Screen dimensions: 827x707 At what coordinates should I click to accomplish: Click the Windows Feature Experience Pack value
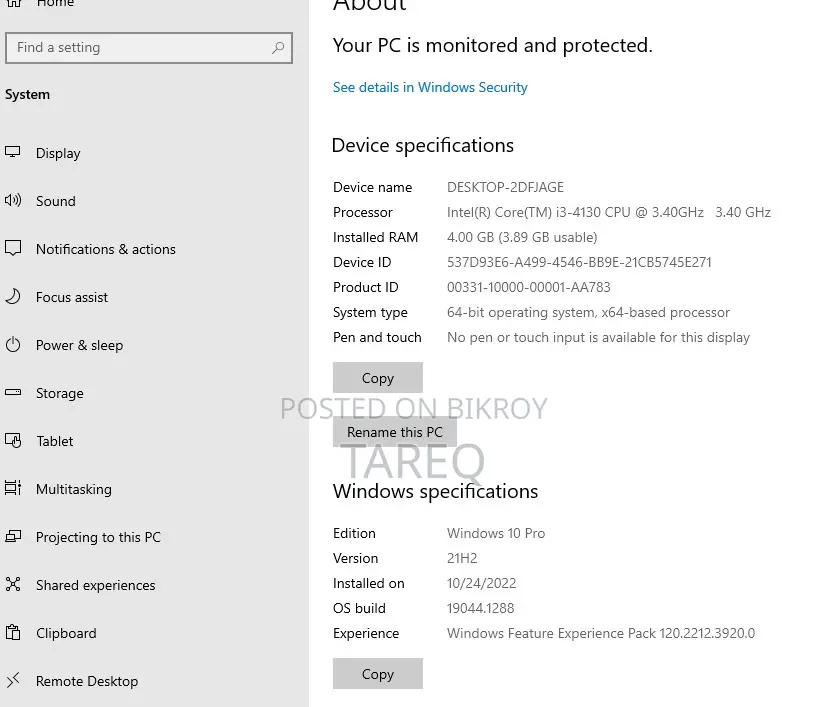click(601, 633)
